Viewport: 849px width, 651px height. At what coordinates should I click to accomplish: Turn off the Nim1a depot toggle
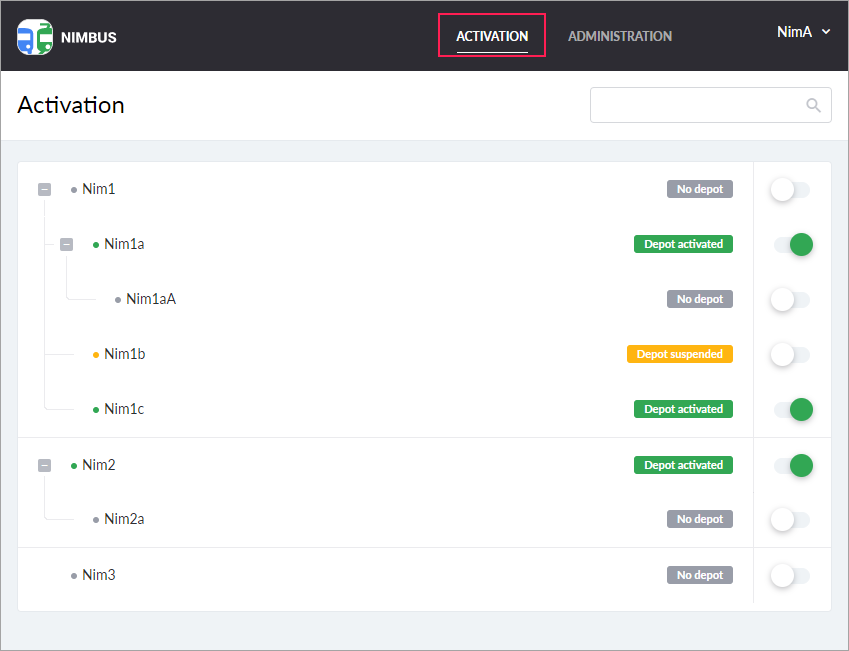pyautogui.click(x=792, y=244)
